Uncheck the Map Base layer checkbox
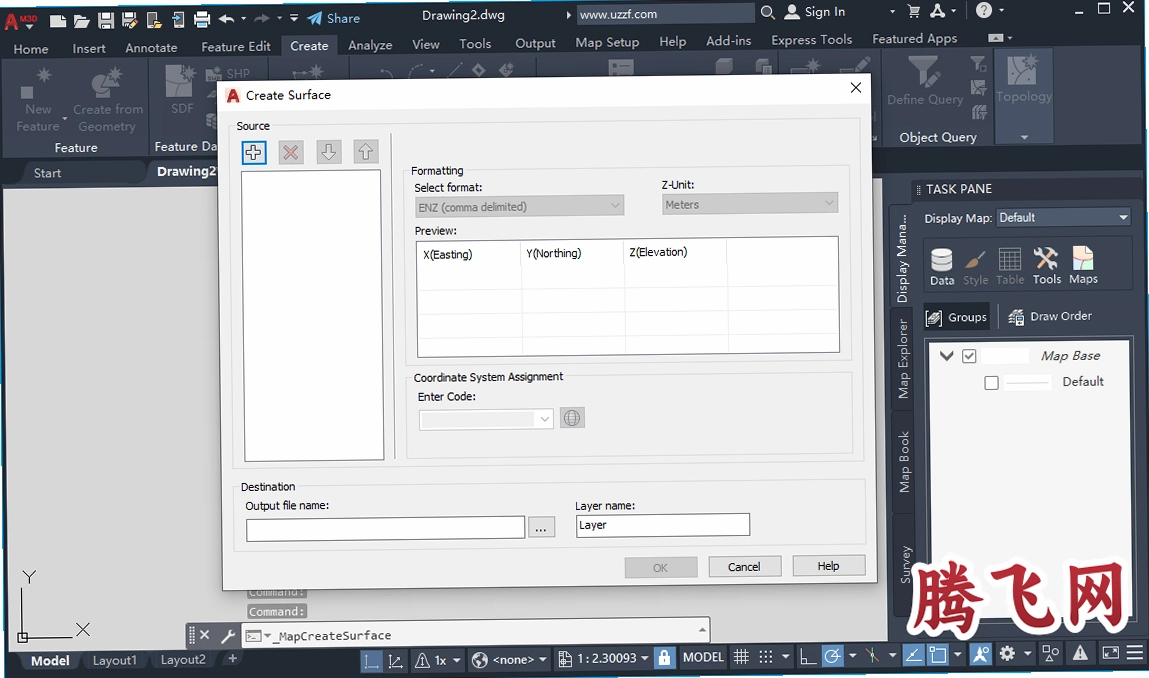 click(x=969, y=356)
